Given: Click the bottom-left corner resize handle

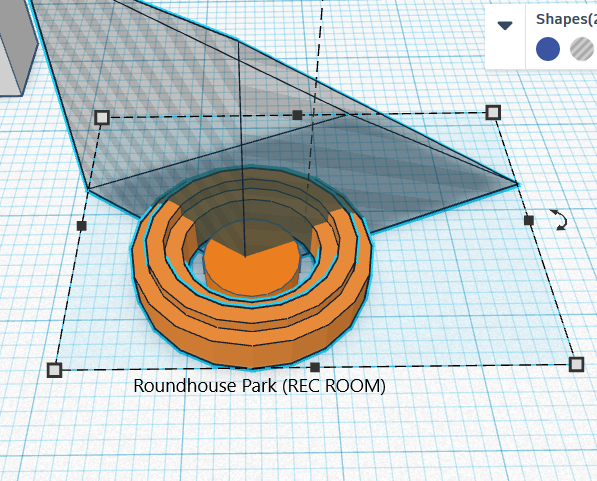Looking at the screenshot, I should click(x=54, y=370).
